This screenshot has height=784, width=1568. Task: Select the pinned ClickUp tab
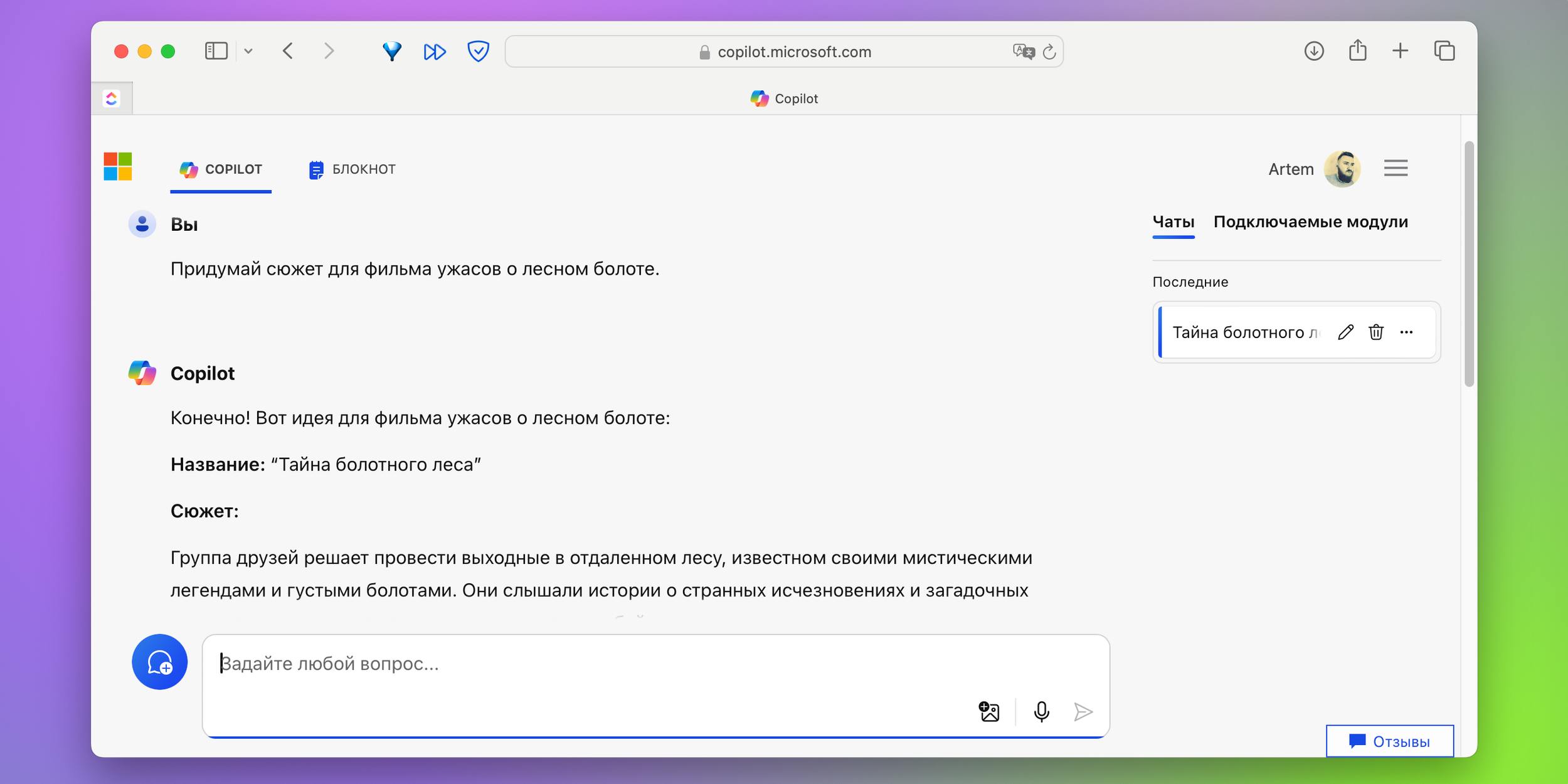point(112,98)
